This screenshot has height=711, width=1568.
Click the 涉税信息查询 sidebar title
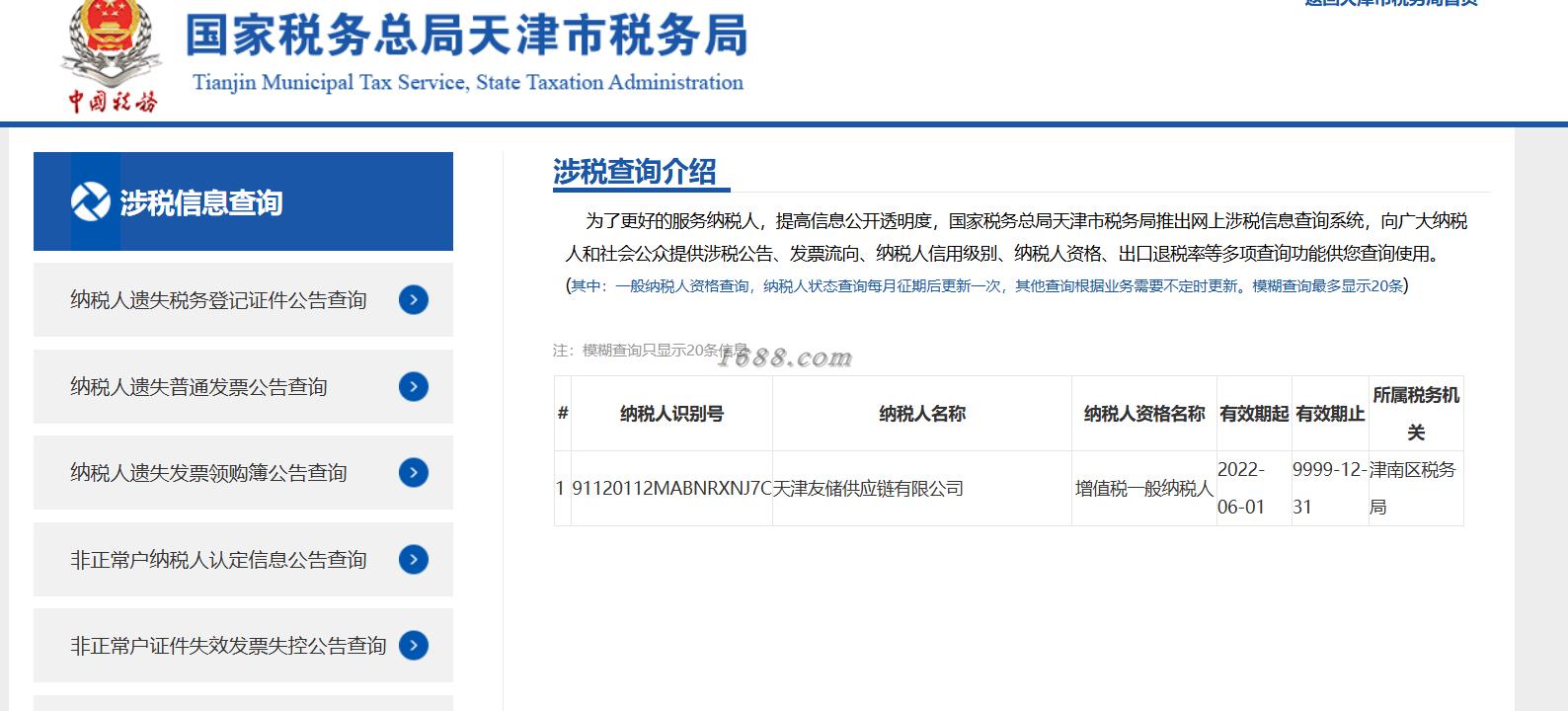[201, 202]
